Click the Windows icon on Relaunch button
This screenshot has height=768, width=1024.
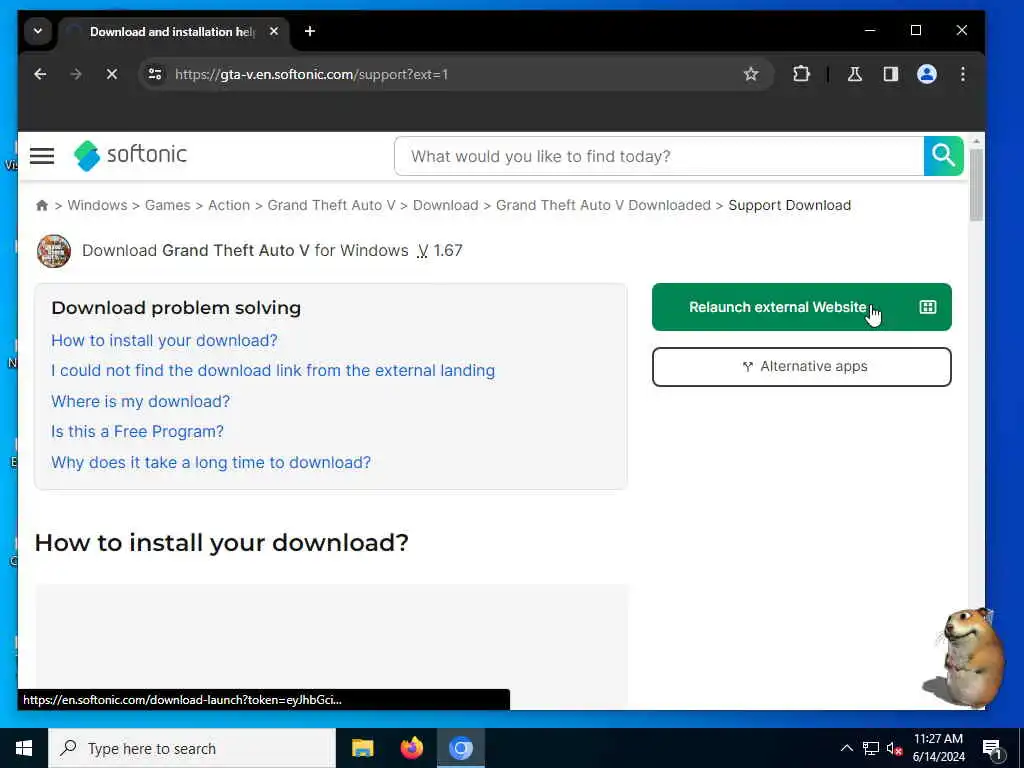(927, 307)
